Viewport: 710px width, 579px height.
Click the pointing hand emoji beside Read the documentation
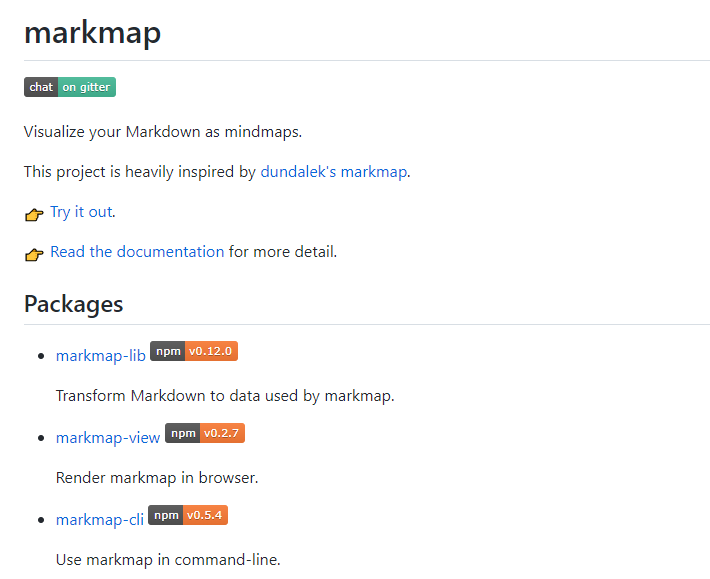click(x=34, y=254)
